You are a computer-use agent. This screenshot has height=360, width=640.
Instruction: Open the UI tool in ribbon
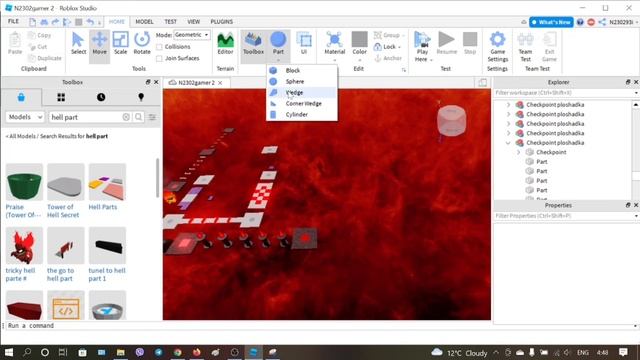pyautogui.click(x=304, y=43)
